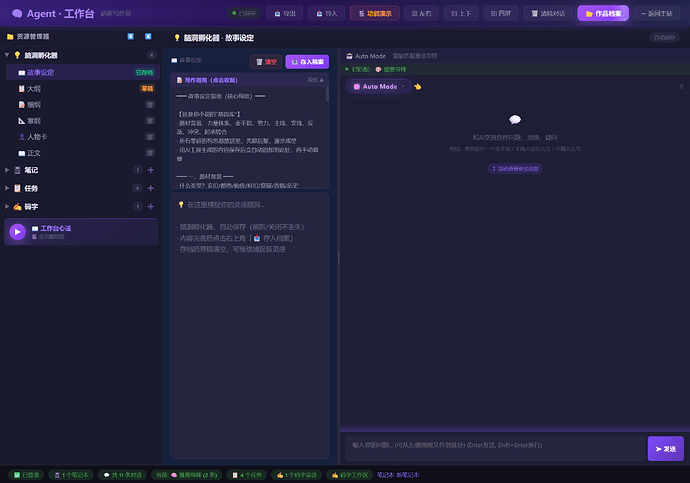Viewport: 690px width, 483px height.
Task: Click the 章纲 ruler icon
Action: pyautogui.click(x=22, y=121)
